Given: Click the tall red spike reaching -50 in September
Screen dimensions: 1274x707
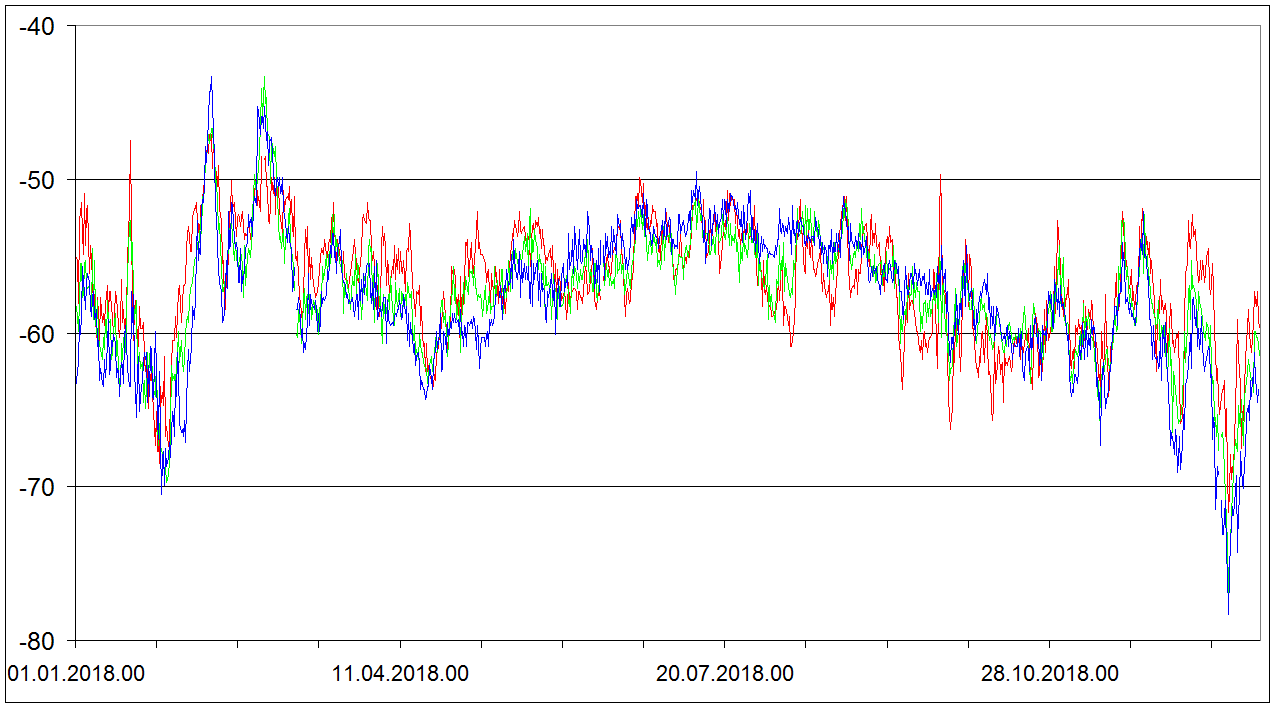Looking at the screenshot, I should tap(940, 175).
